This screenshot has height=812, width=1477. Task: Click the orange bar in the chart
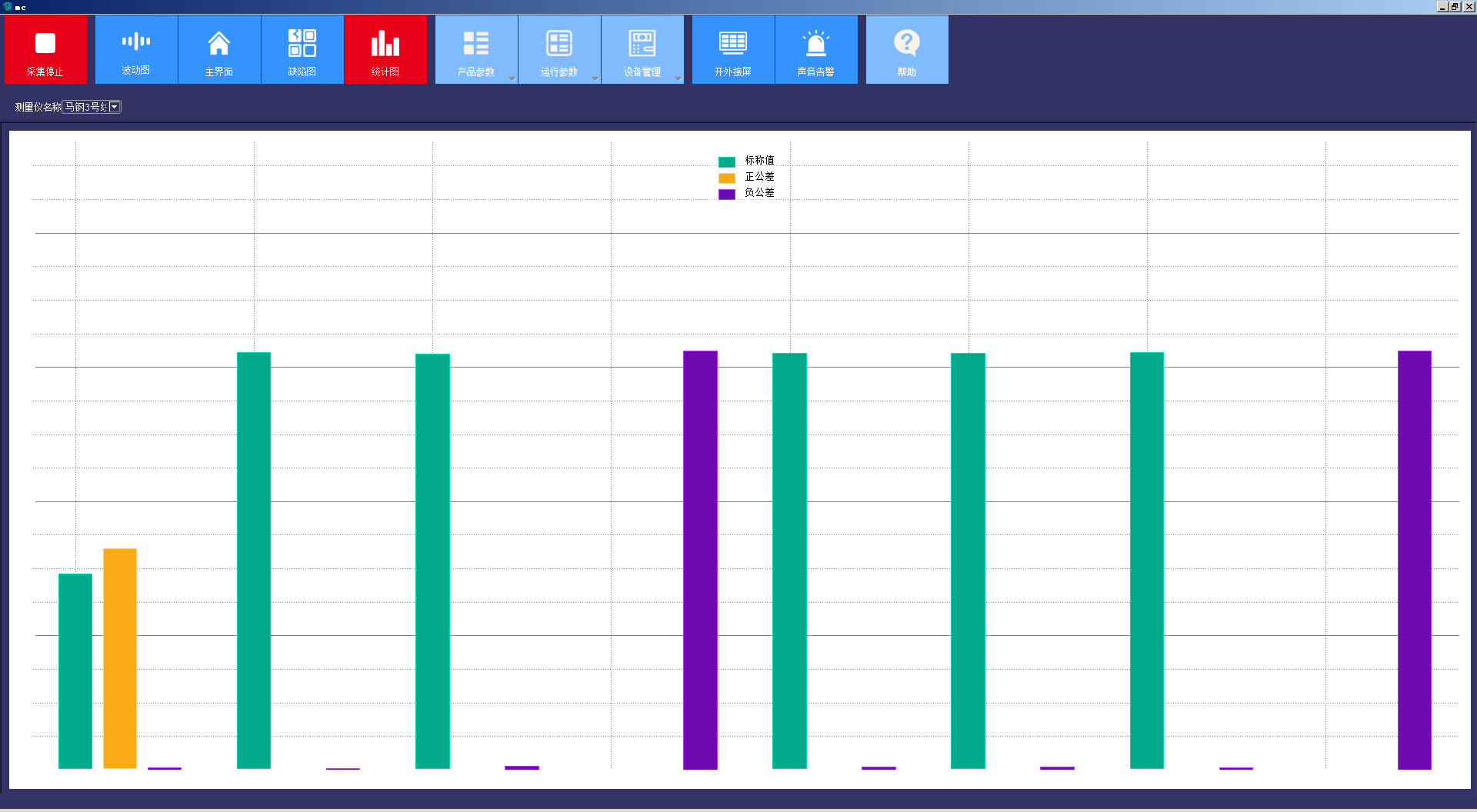point(120,657)
